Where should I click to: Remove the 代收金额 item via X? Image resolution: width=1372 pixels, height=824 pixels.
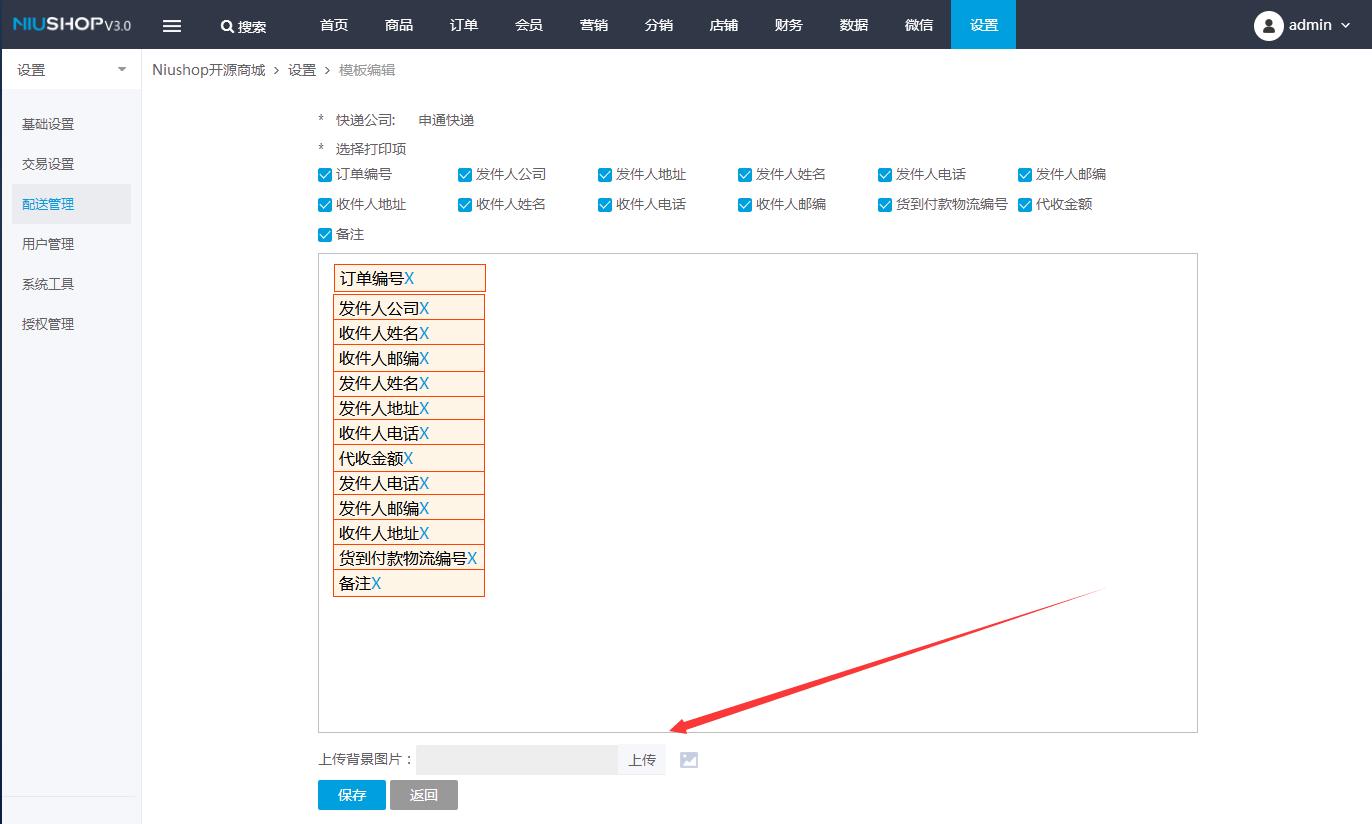pyautogui.click(x=408, y=459)
